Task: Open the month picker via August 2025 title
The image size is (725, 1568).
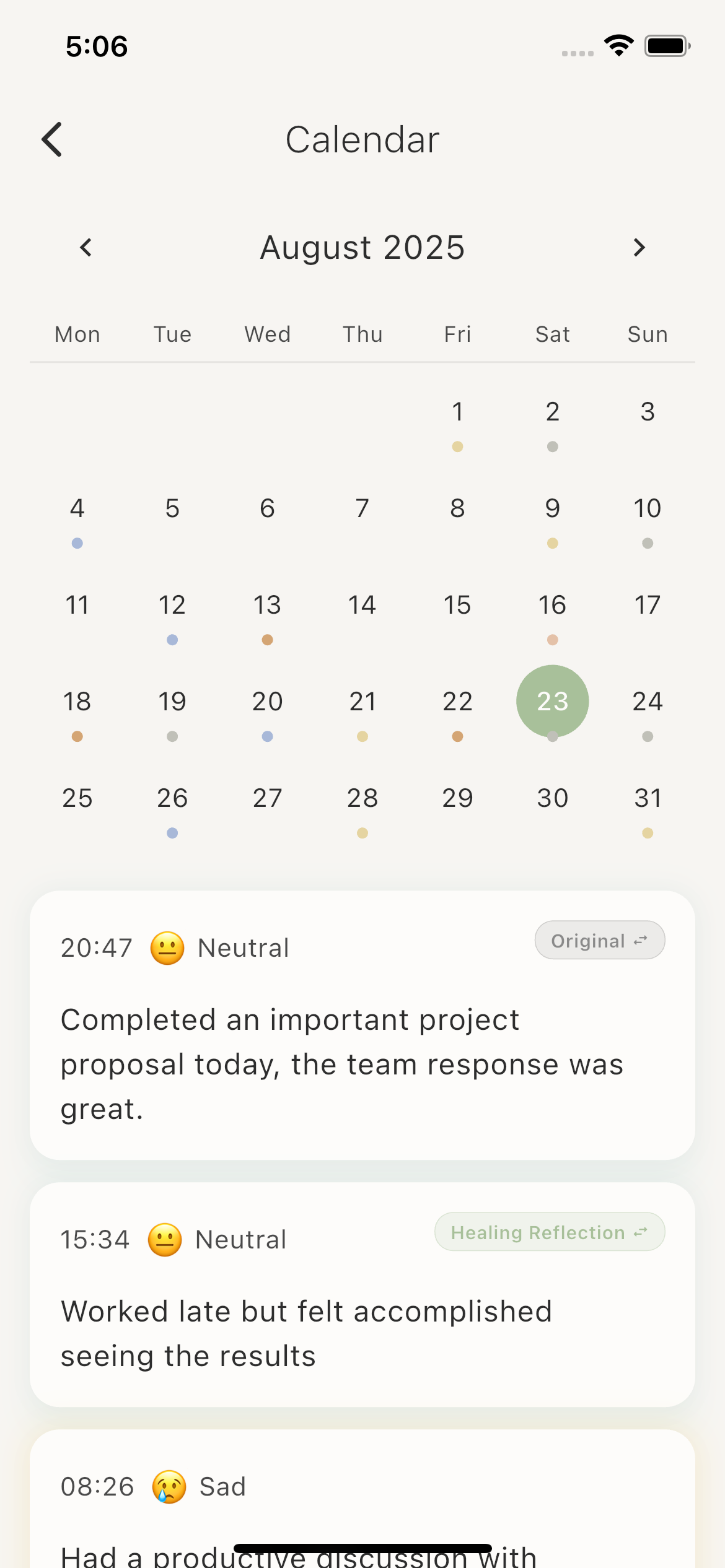Action: [362, 246]
